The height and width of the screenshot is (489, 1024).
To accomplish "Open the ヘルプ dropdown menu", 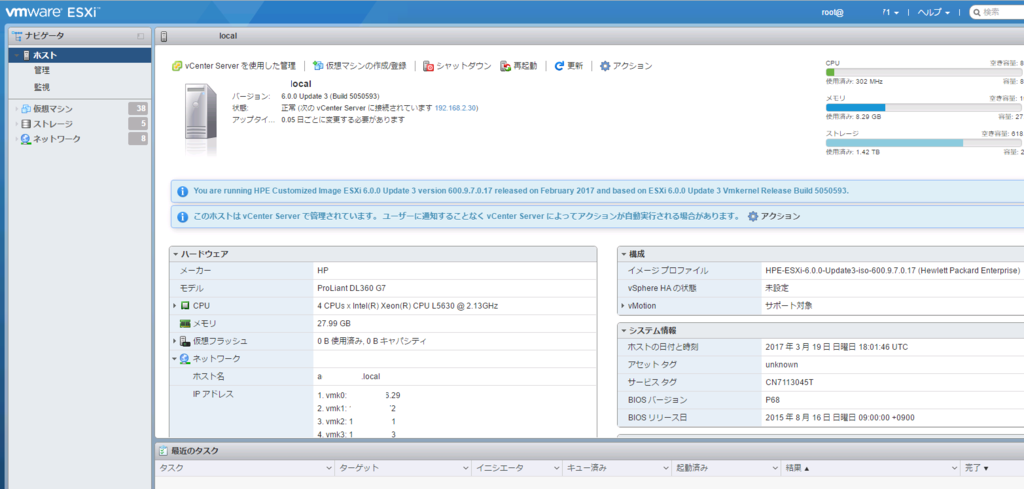I will pyautogui.click(x=934, y=12).
